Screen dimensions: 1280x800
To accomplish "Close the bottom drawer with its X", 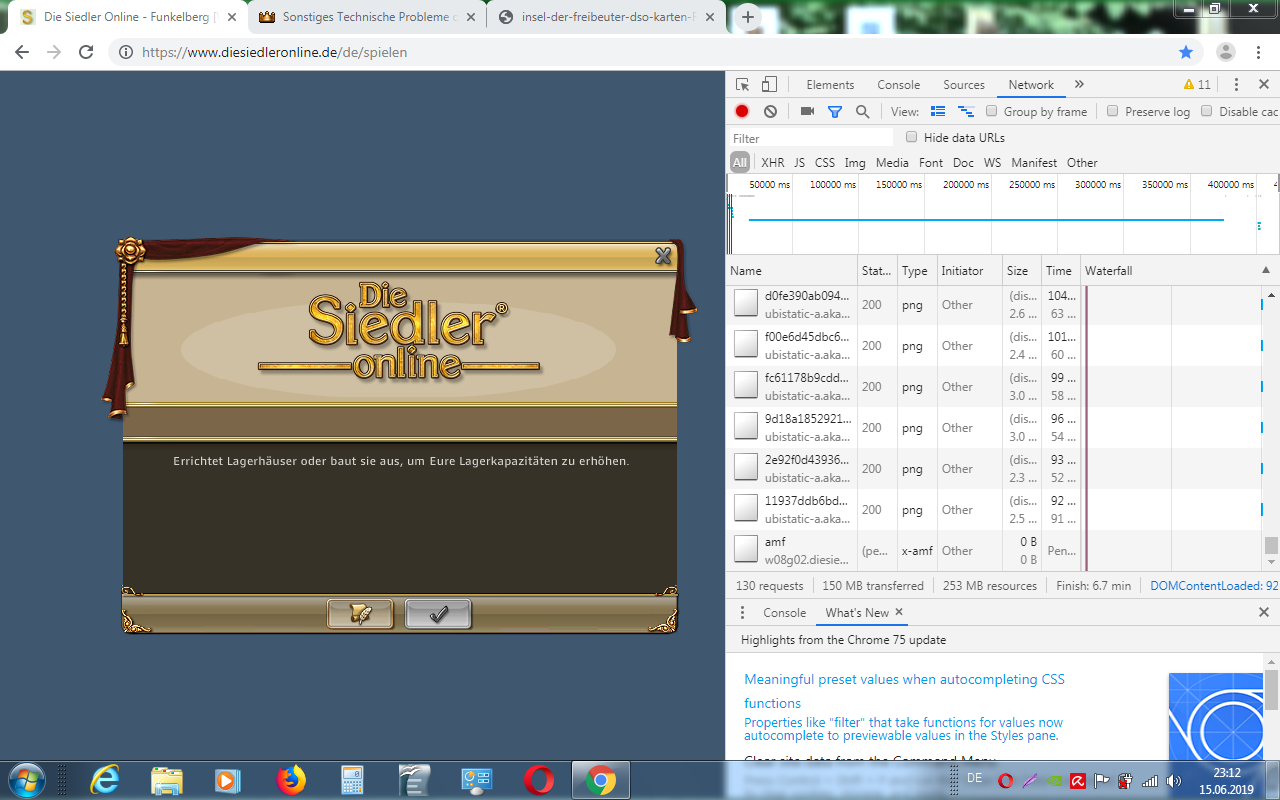I will coord(1264,613).
